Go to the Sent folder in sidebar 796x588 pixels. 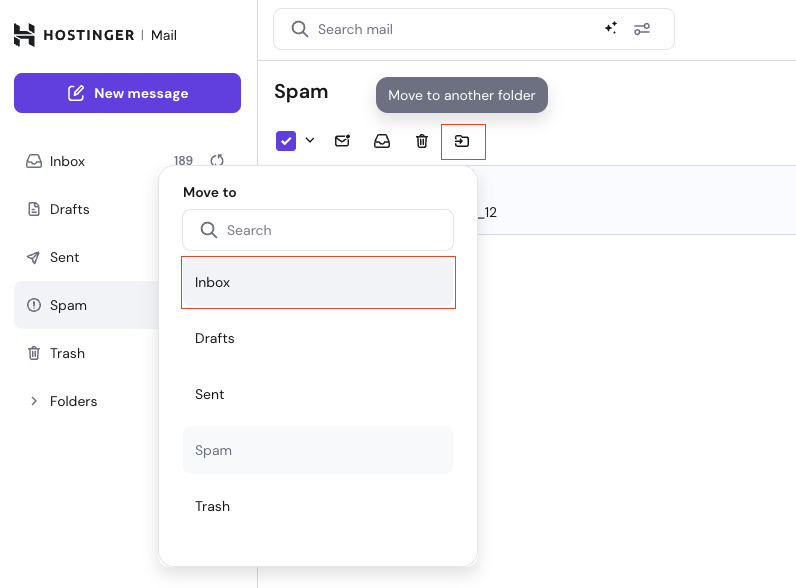(x=64, y=257)
